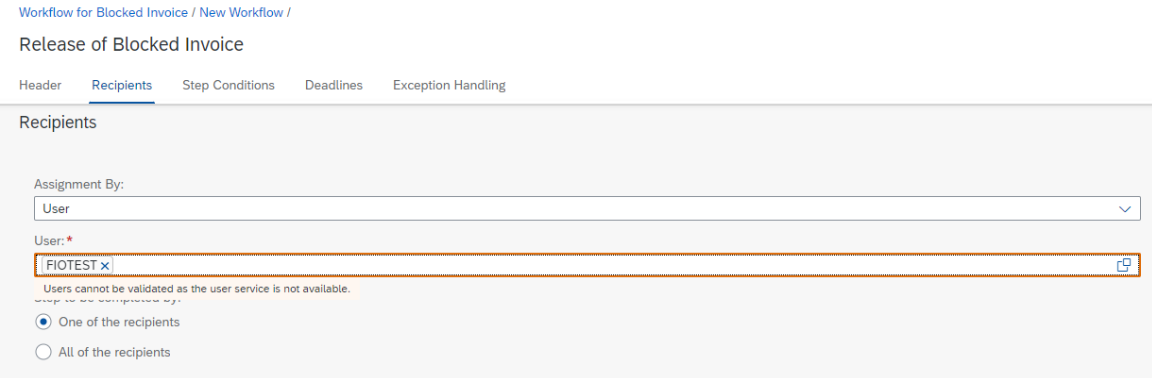Viewport: 1152px width, 378px height.
Task: Show the Exception Handling tab
Action: [x=449, y=85]
